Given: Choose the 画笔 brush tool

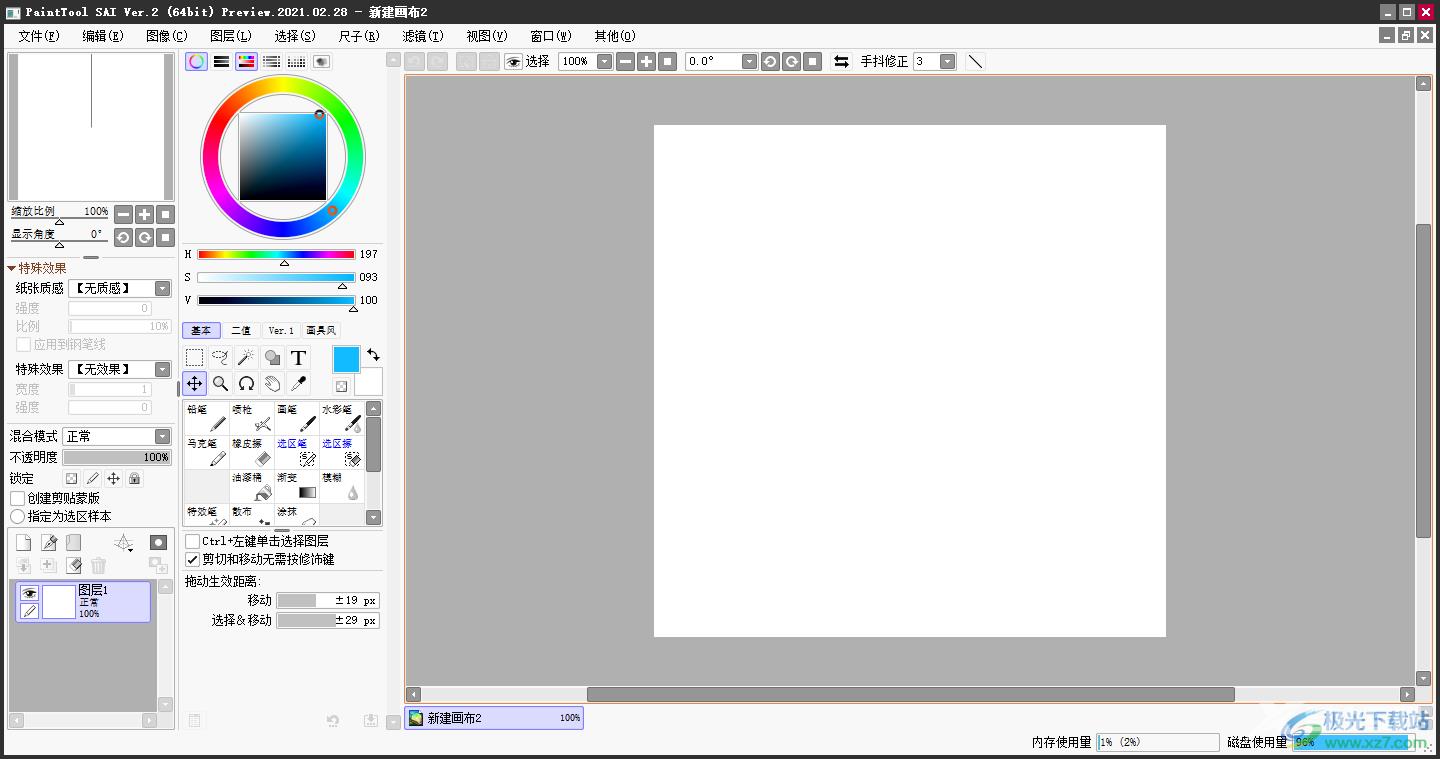Looking at the screenshot, I should (297, 419).
